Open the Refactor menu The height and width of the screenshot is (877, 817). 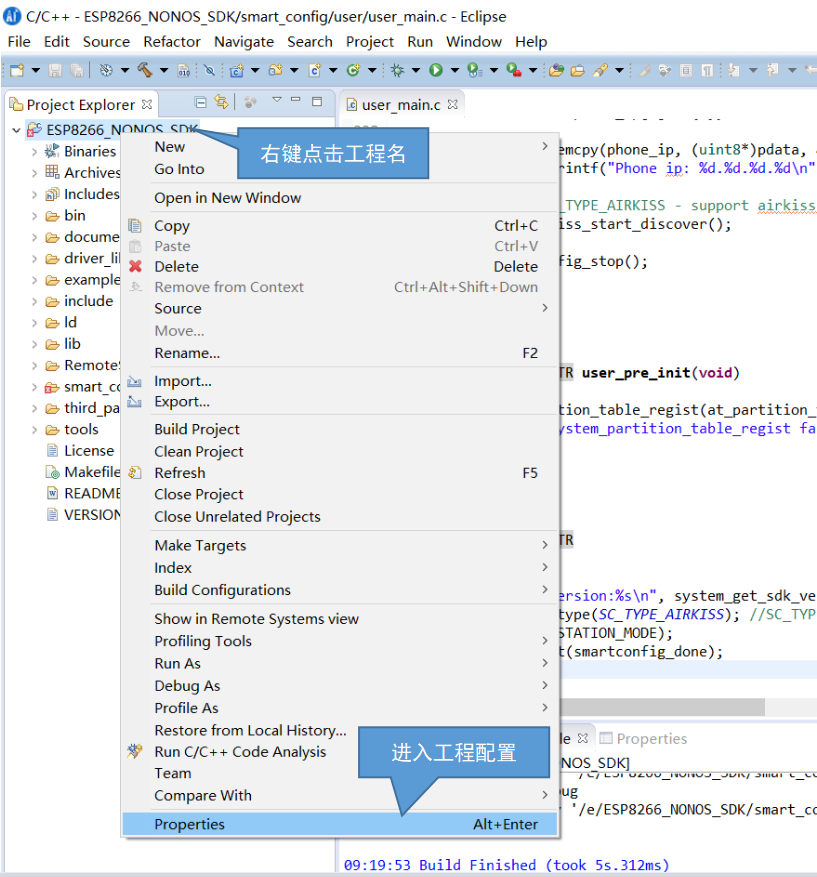pos(172,42)
